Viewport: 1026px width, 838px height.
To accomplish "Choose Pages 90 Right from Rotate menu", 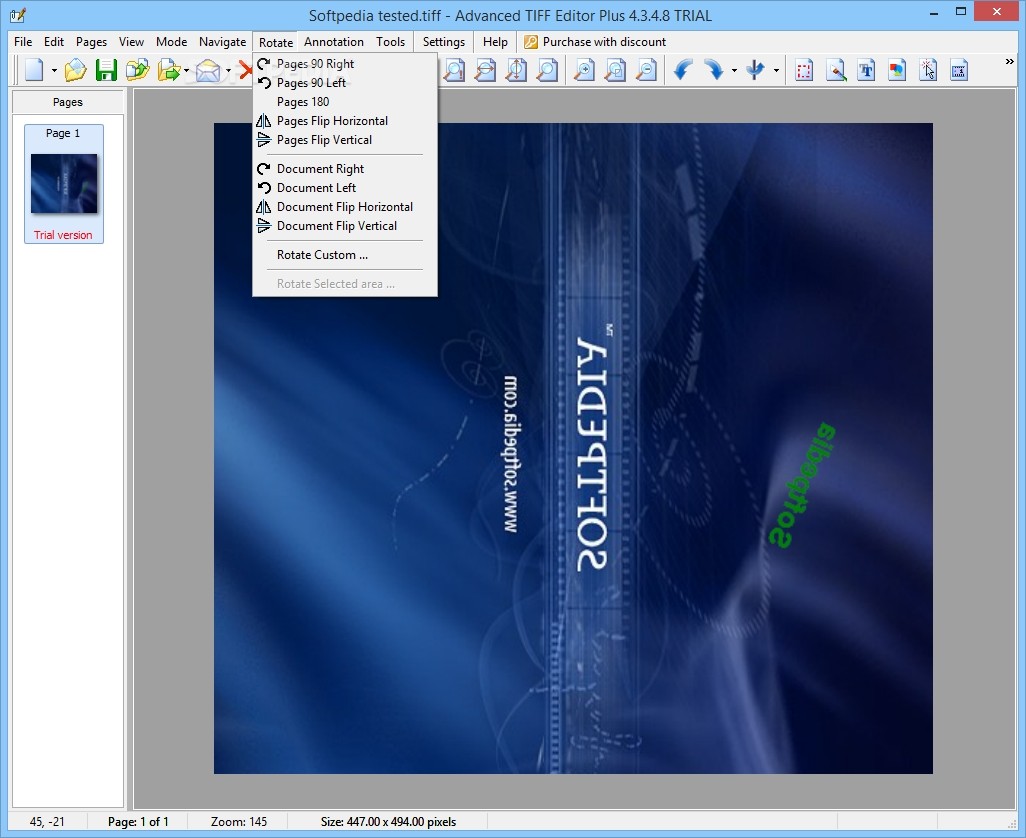I will click(x=315, y=64).
